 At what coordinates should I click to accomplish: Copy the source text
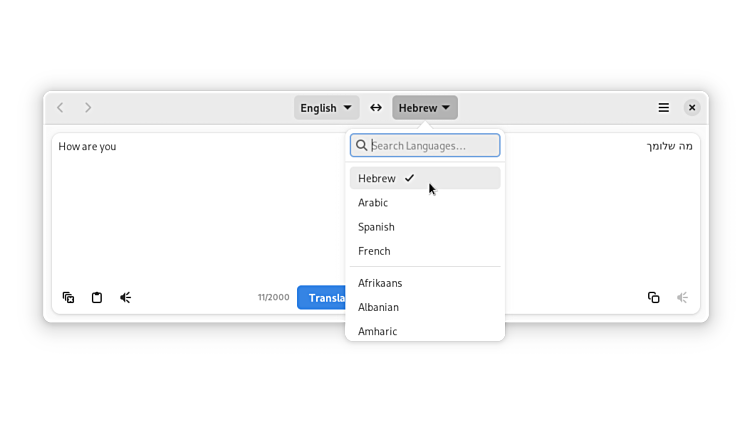68,297
